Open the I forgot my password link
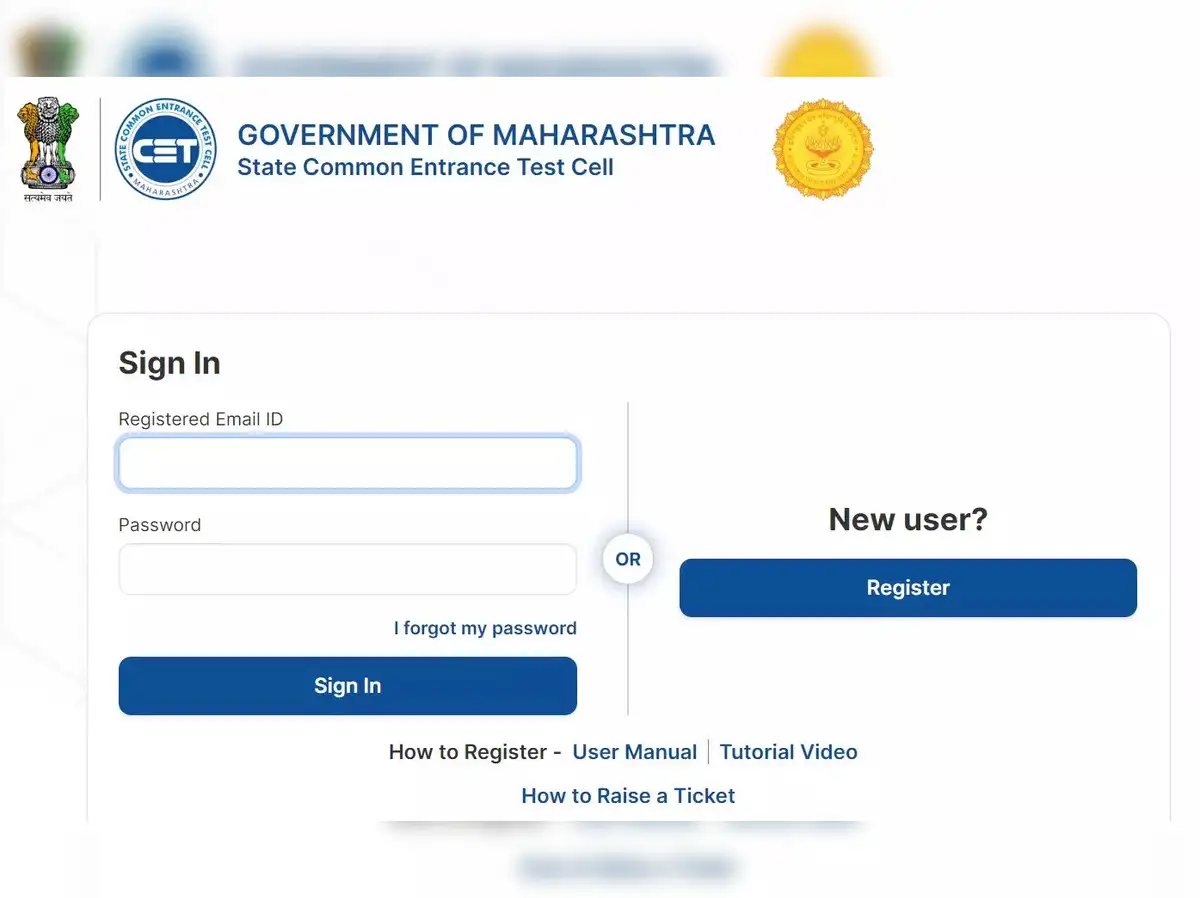Screen dimensions: 1200x898 485,628
